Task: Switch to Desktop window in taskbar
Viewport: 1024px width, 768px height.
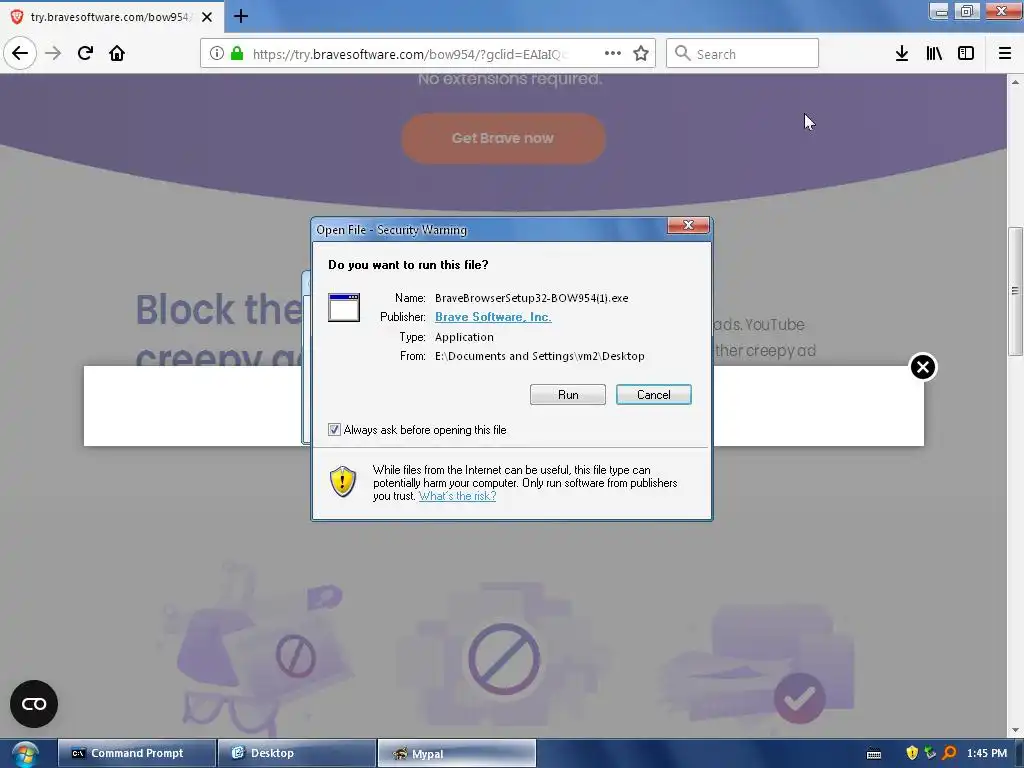Action: [296, 753]
